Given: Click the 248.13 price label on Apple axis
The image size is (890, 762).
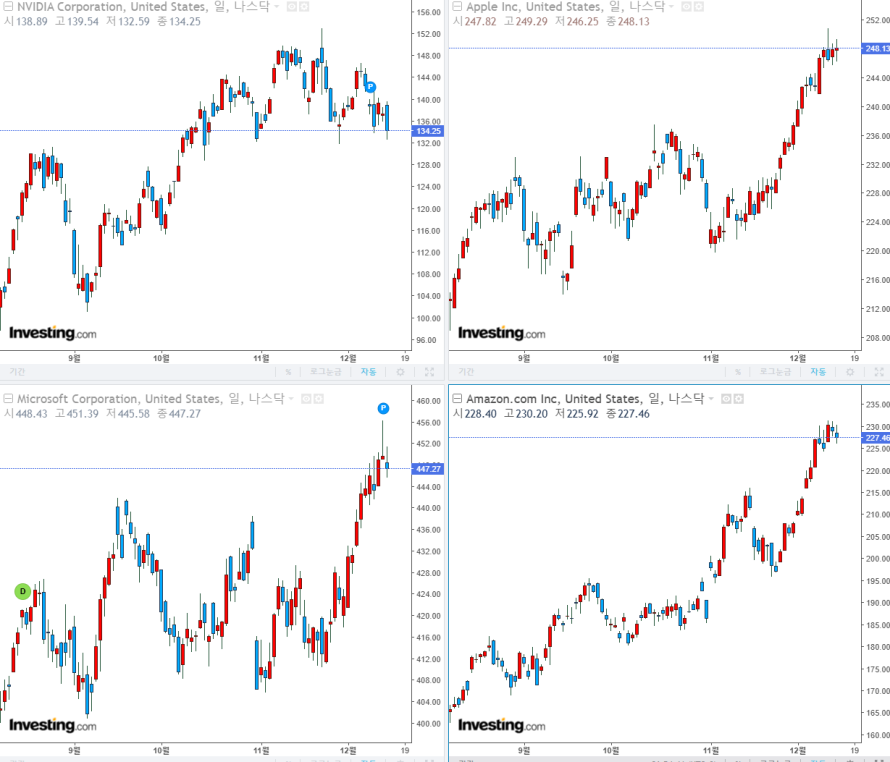Looking at the screenshot, I should tap(876, 49).
